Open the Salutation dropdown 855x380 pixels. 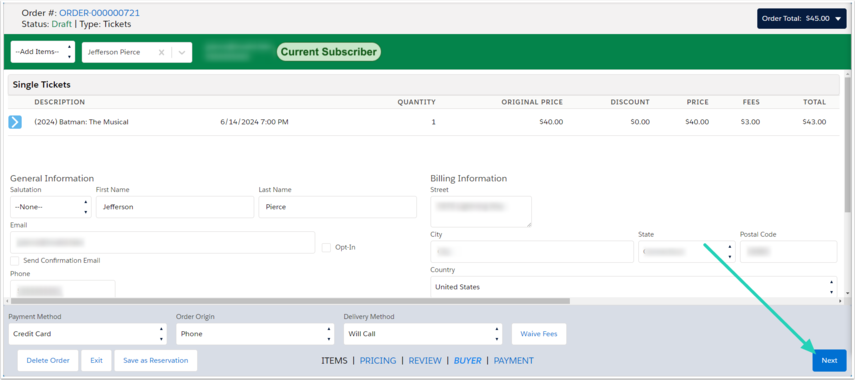(x=51, y=207)
